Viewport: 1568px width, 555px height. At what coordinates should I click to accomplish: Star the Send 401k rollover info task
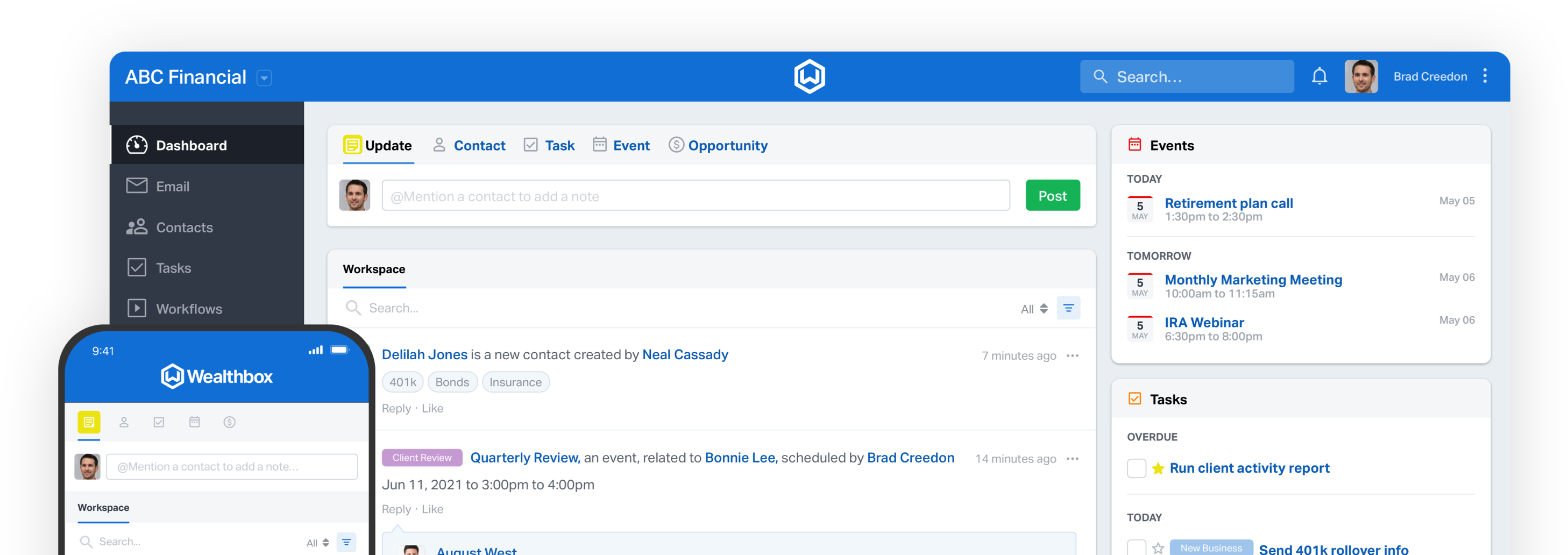[1158, 547]
